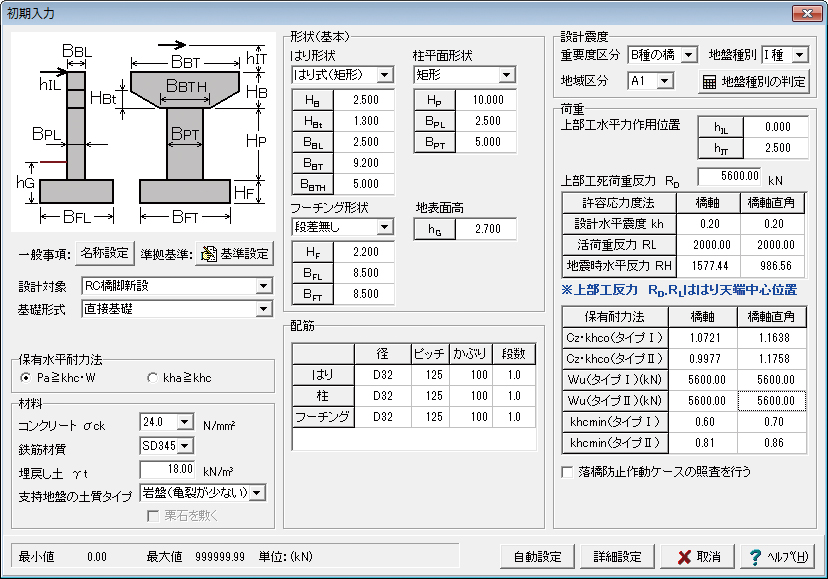Screen dimensions: 828x579
Task: Click the 橋軸直角 header in 保有耐力法 table
Action: point(772,317)
